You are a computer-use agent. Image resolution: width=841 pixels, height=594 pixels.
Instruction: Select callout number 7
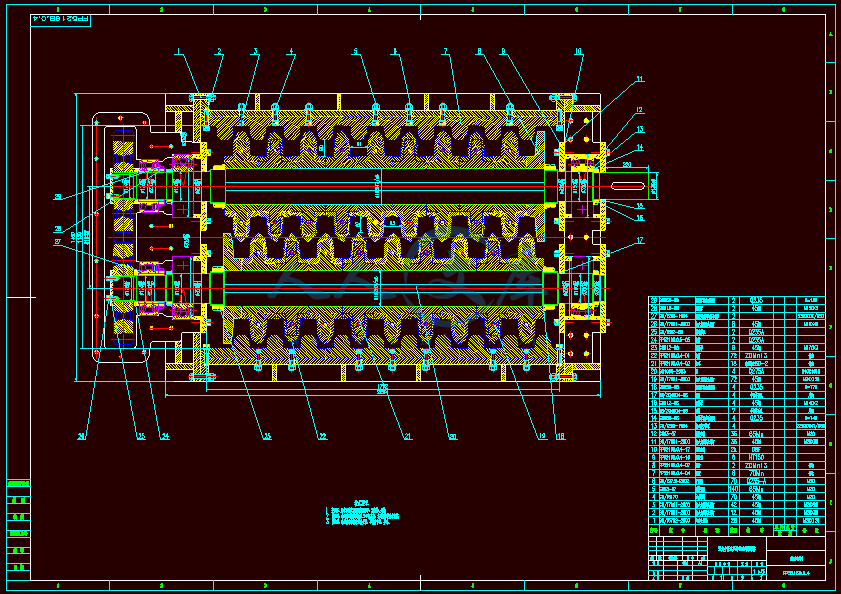point(445,52)
